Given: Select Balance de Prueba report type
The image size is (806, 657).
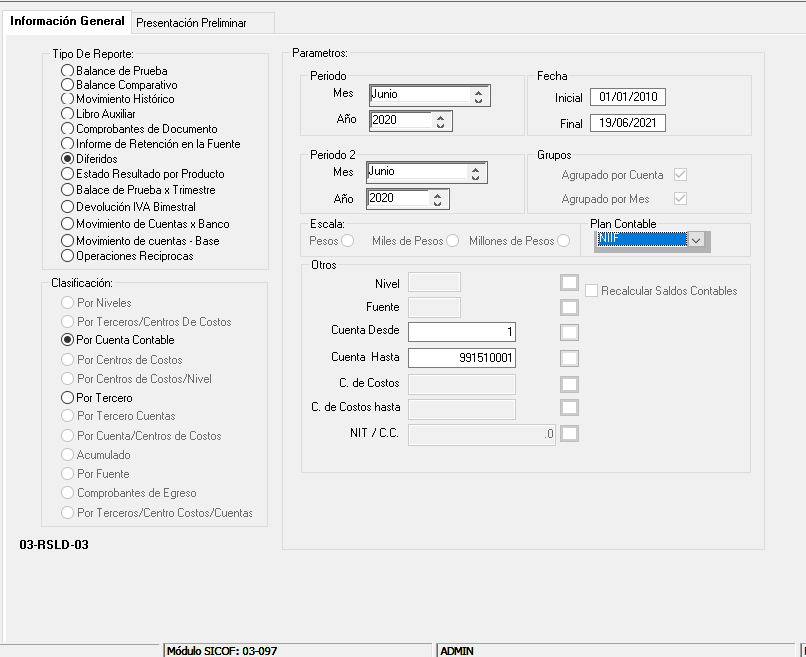Looking at the screenshot, I should [67, 71].
